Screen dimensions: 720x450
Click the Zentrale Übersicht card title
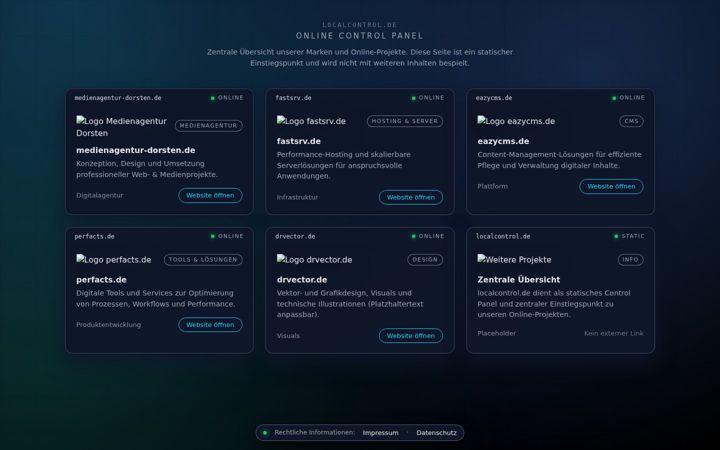tap(518, 280)
